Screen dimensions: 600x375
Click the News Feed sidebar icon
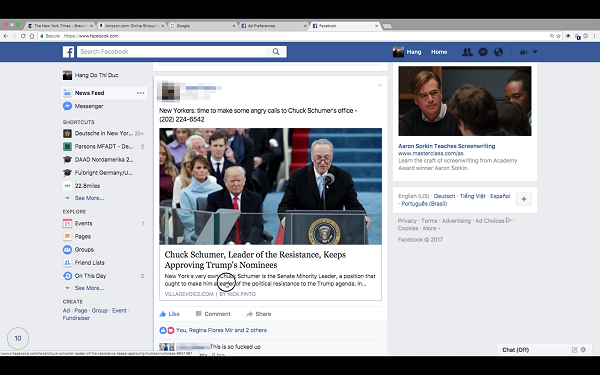pyautogui.click(x=67, y=93)
